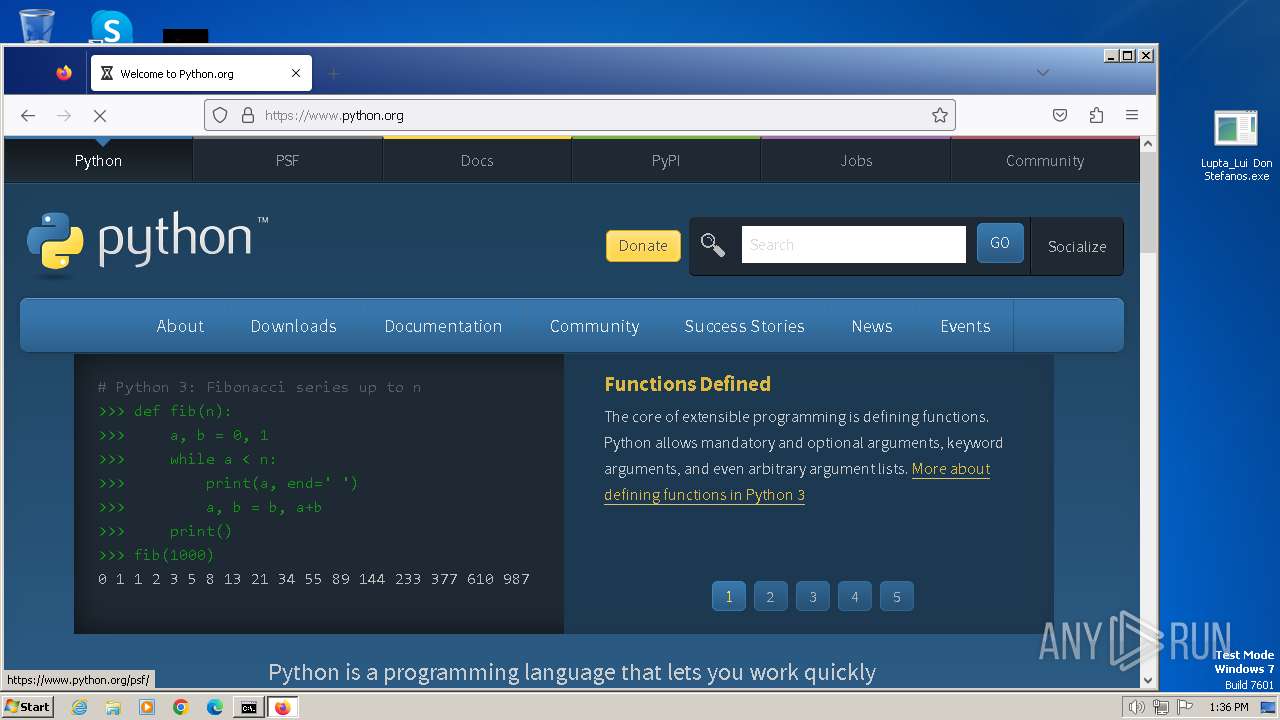Viewport: 1280px width, 720px height.
Task: Open the Community top tab
Action: (1045, 160)
